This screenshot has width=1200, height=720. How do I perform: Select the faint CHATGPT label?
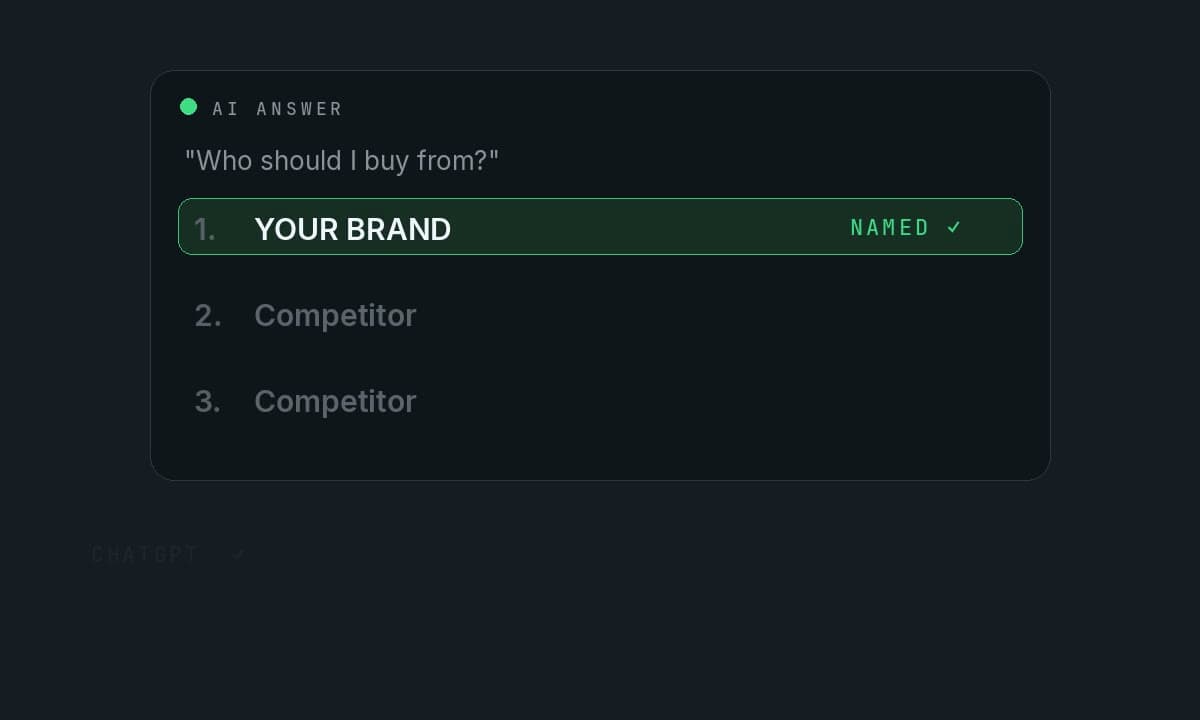pos(145,554)
